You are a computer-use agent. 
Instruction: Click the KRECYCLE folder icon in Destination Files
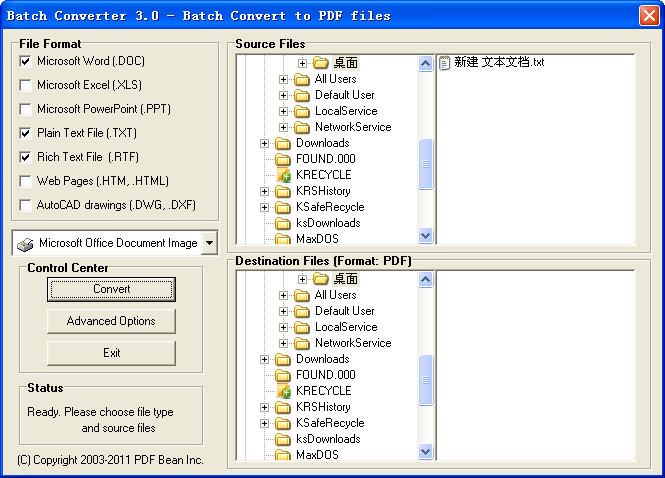[x=283, y=391]
